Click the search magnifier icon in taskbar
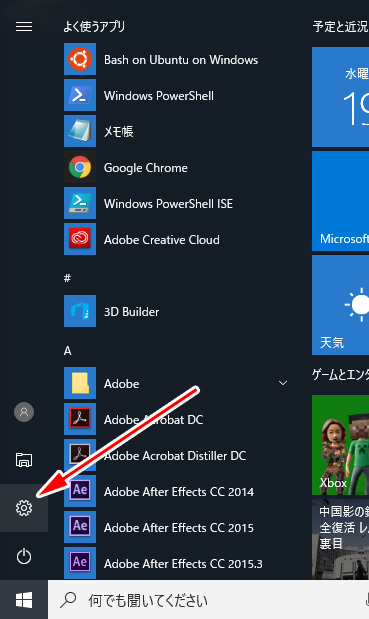The image size is (369, 619). point(68,600)
